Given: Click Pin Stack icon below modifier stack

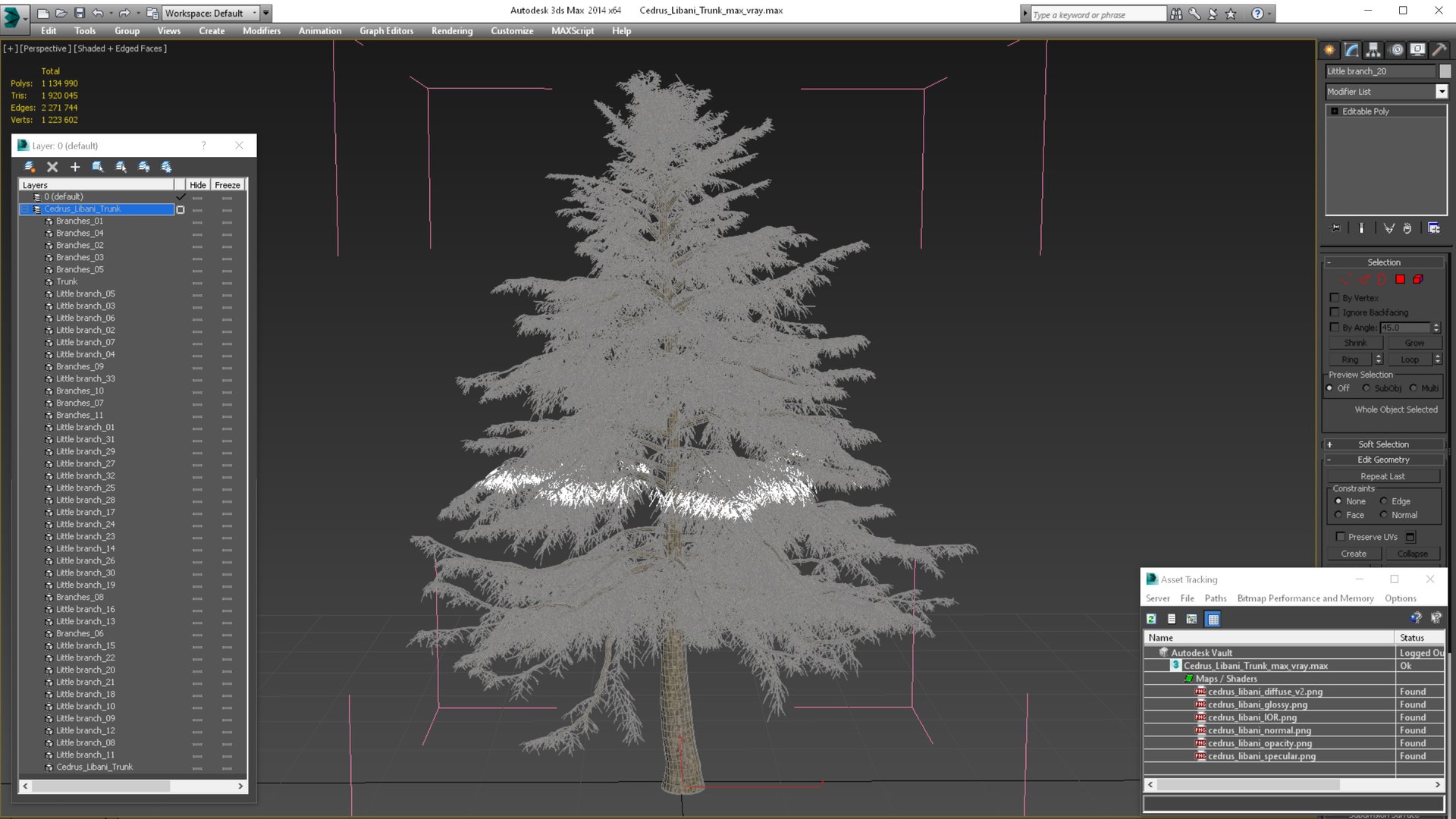Looking at the screenshot, I should coord(1335,228).
